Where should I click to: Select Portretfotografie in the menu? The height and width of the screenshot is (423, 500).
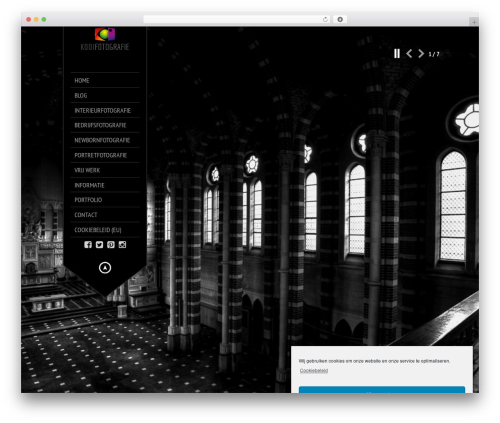click(105, 155)
